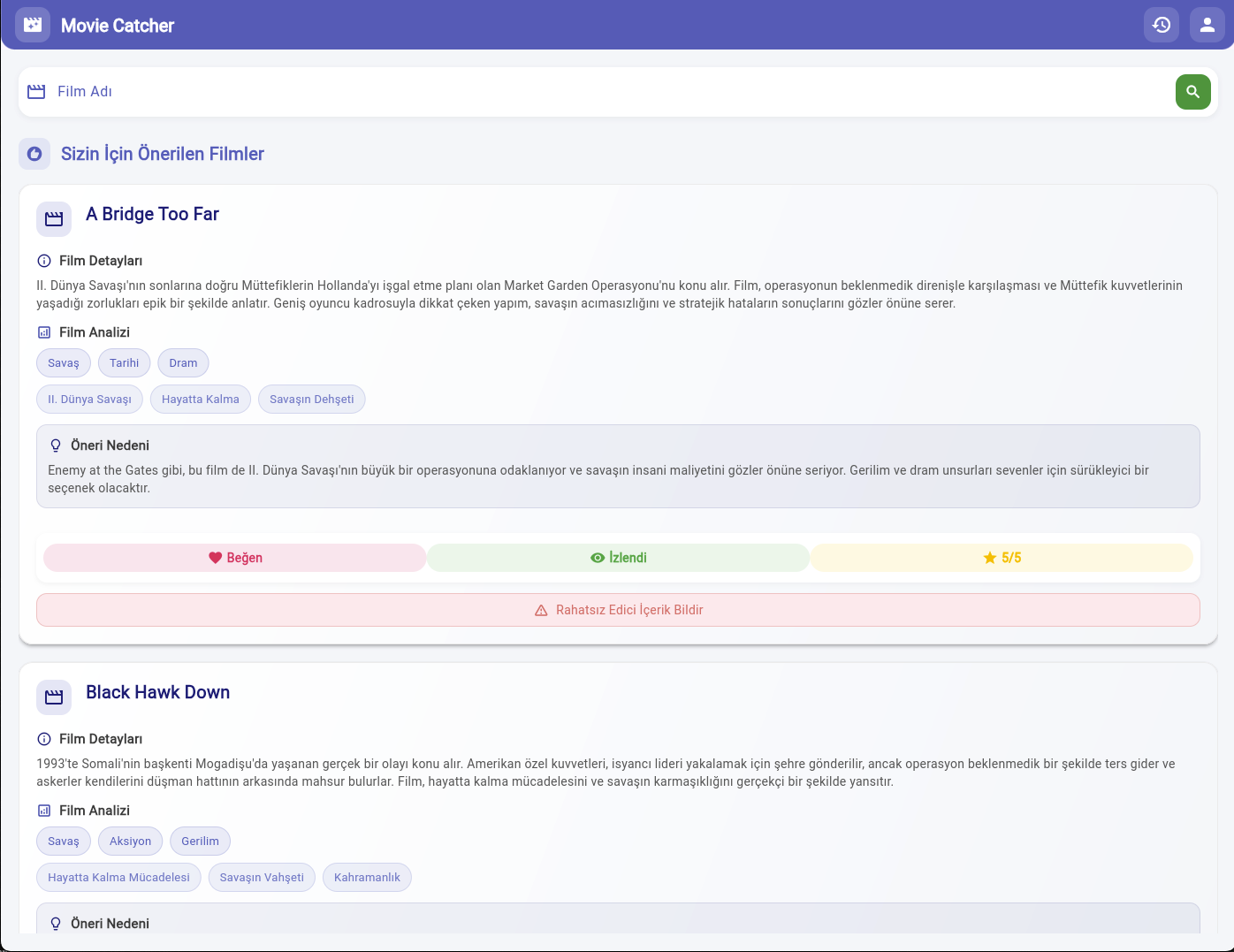The width and height of the screenshot is (1234, 952).
Task: Click the flame icon beside Önerilen Filmler
Action: pos(34,154)
